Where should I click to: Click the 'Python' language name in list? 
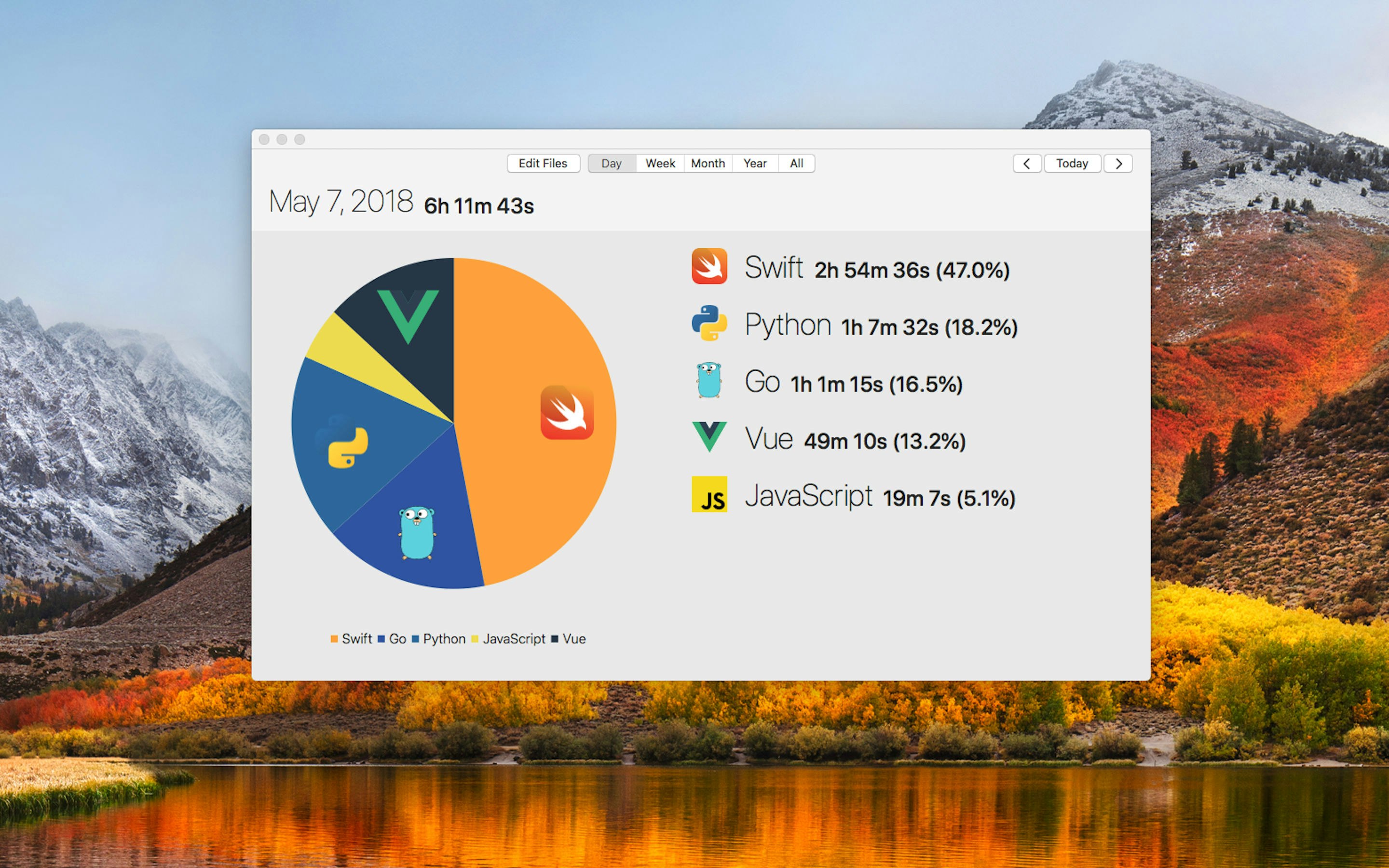click(788, 325)
